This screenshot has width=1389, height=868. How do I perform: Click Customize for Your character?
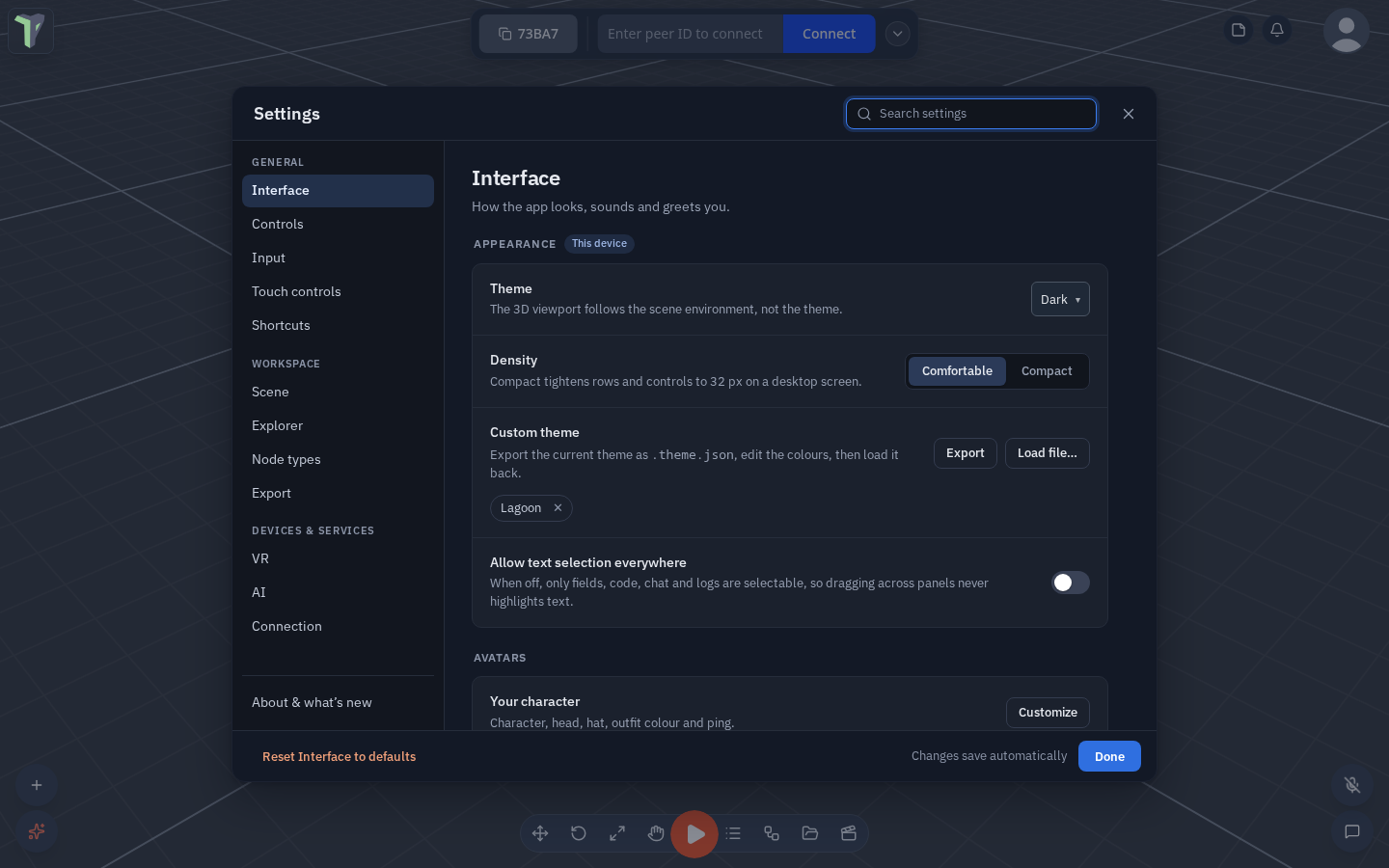pyautogui.click(x=1048, y=713)
